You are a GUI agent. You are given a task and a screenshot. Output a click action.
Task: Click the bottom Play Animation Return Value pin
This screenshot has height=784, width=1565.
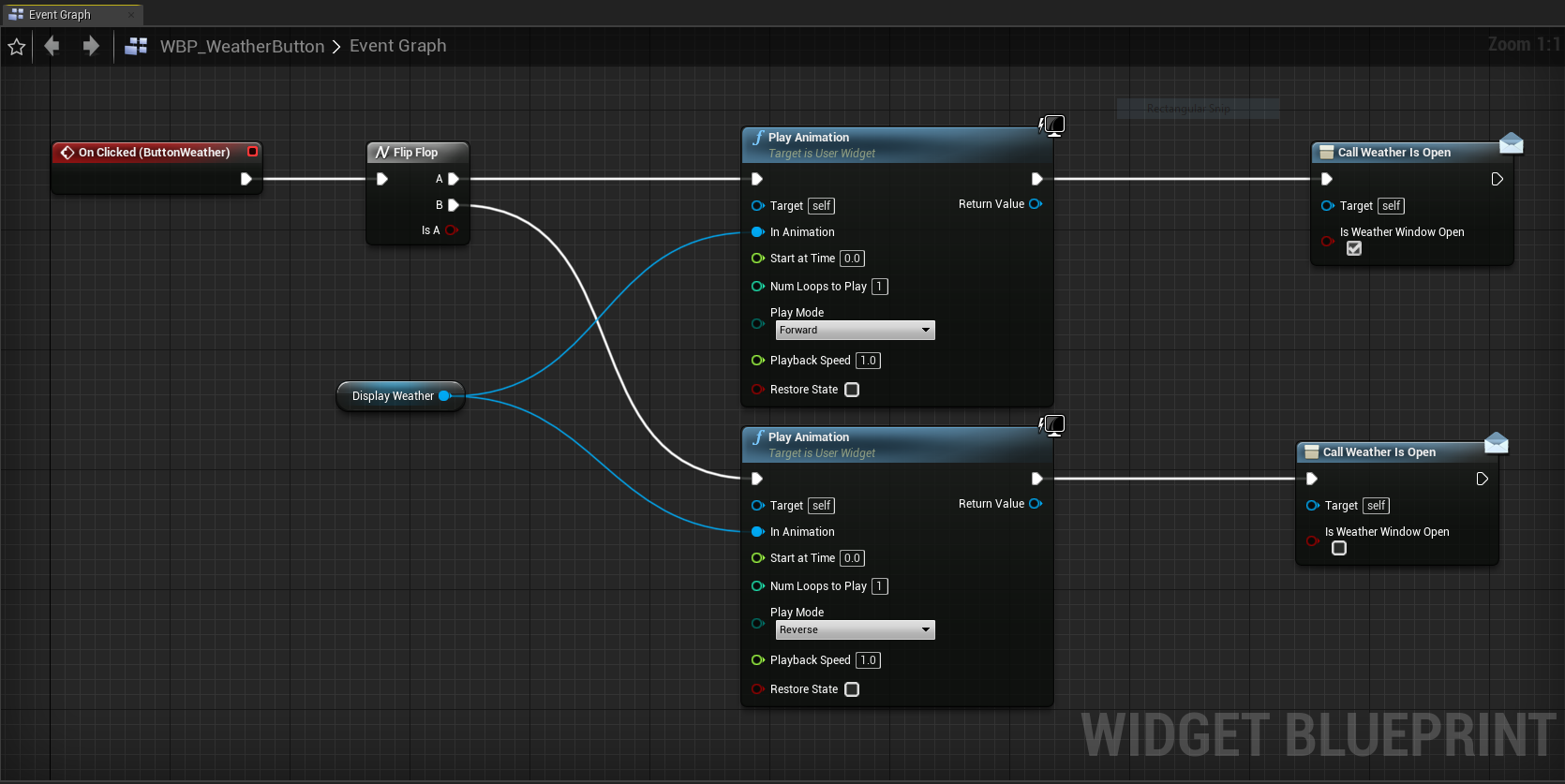[x=1036, y=504]
